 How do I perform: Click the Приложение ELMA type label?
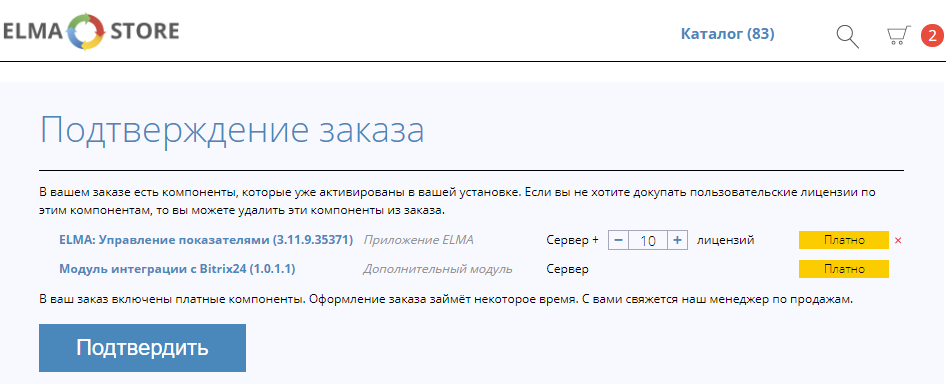point(418,240)
